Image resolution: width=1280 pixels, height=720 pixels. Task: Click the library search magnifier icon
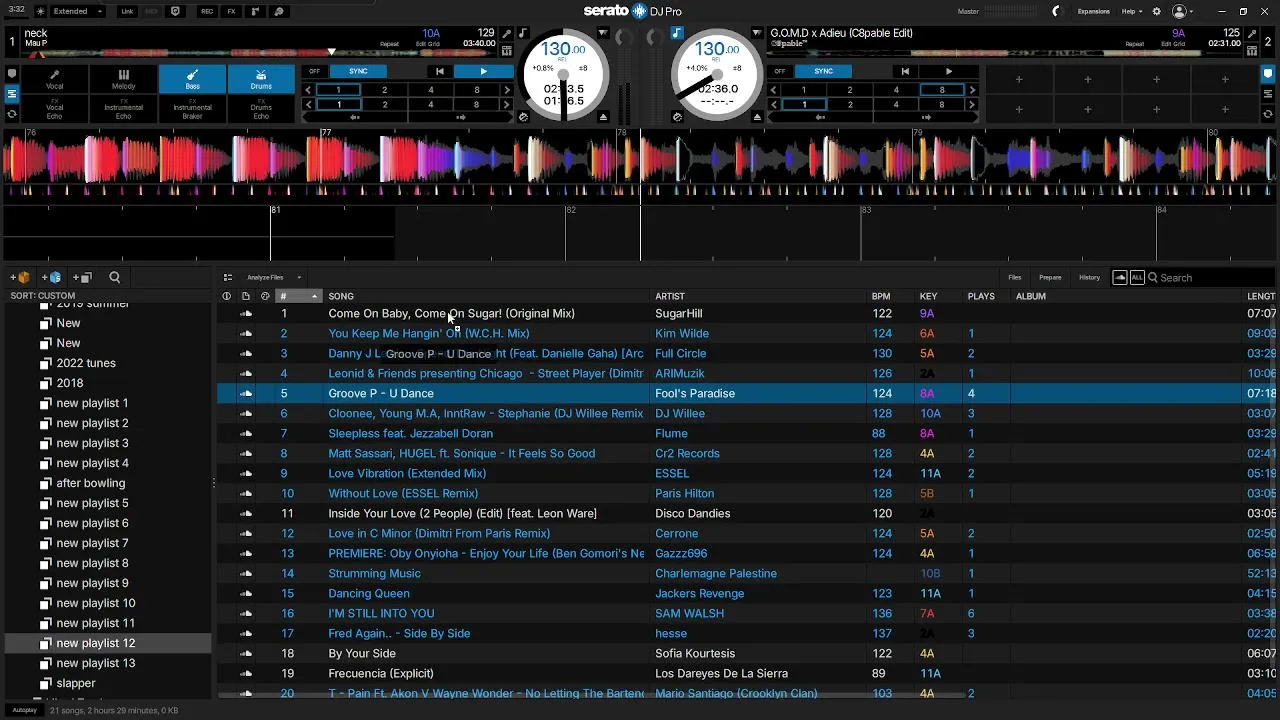click(x=114, y=278)
